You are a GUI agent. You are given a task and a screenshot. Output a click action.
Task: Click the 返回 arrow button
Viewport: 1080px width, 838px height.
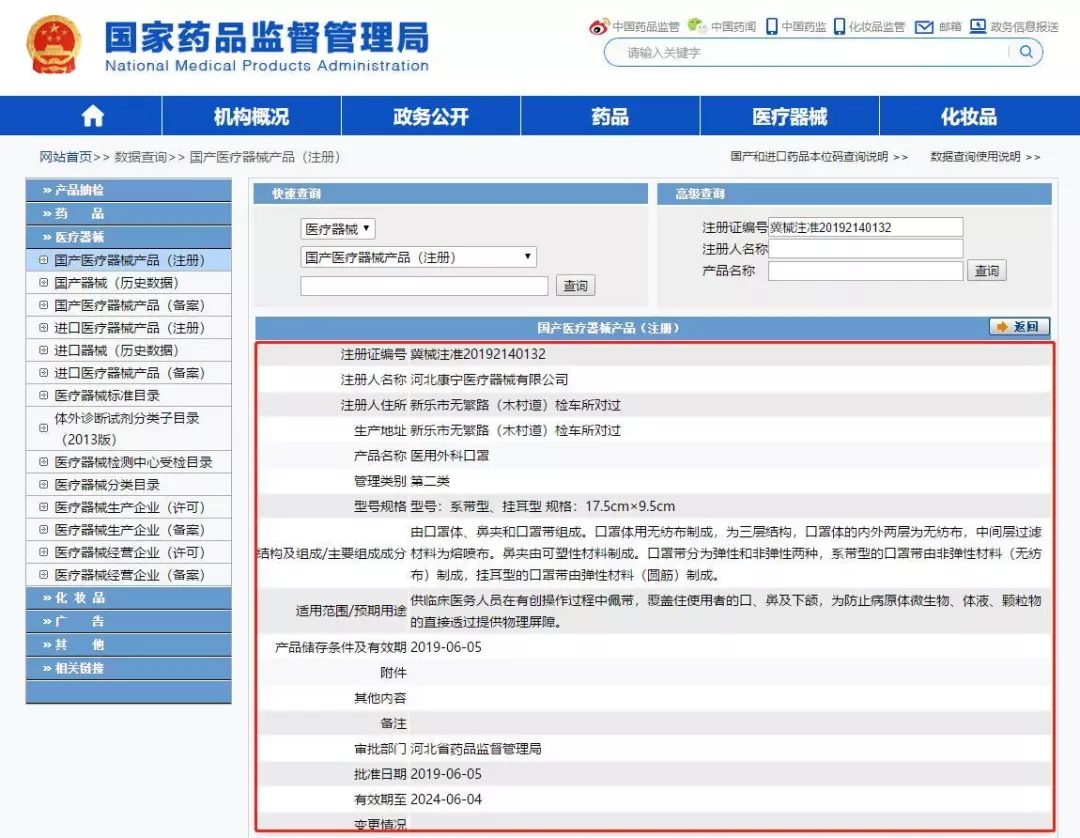click(x=1019, y=326)
